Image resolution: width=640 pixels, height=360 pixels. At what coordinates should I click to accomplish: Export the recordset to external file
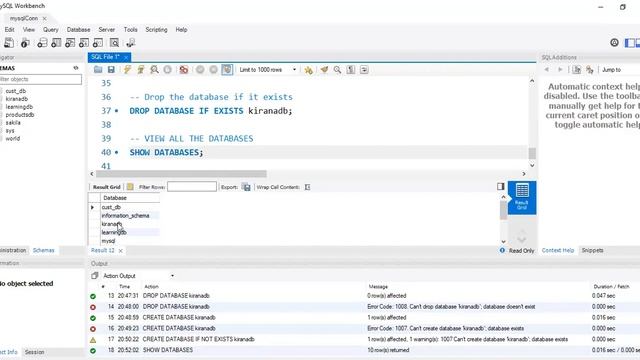pos(246,187)
